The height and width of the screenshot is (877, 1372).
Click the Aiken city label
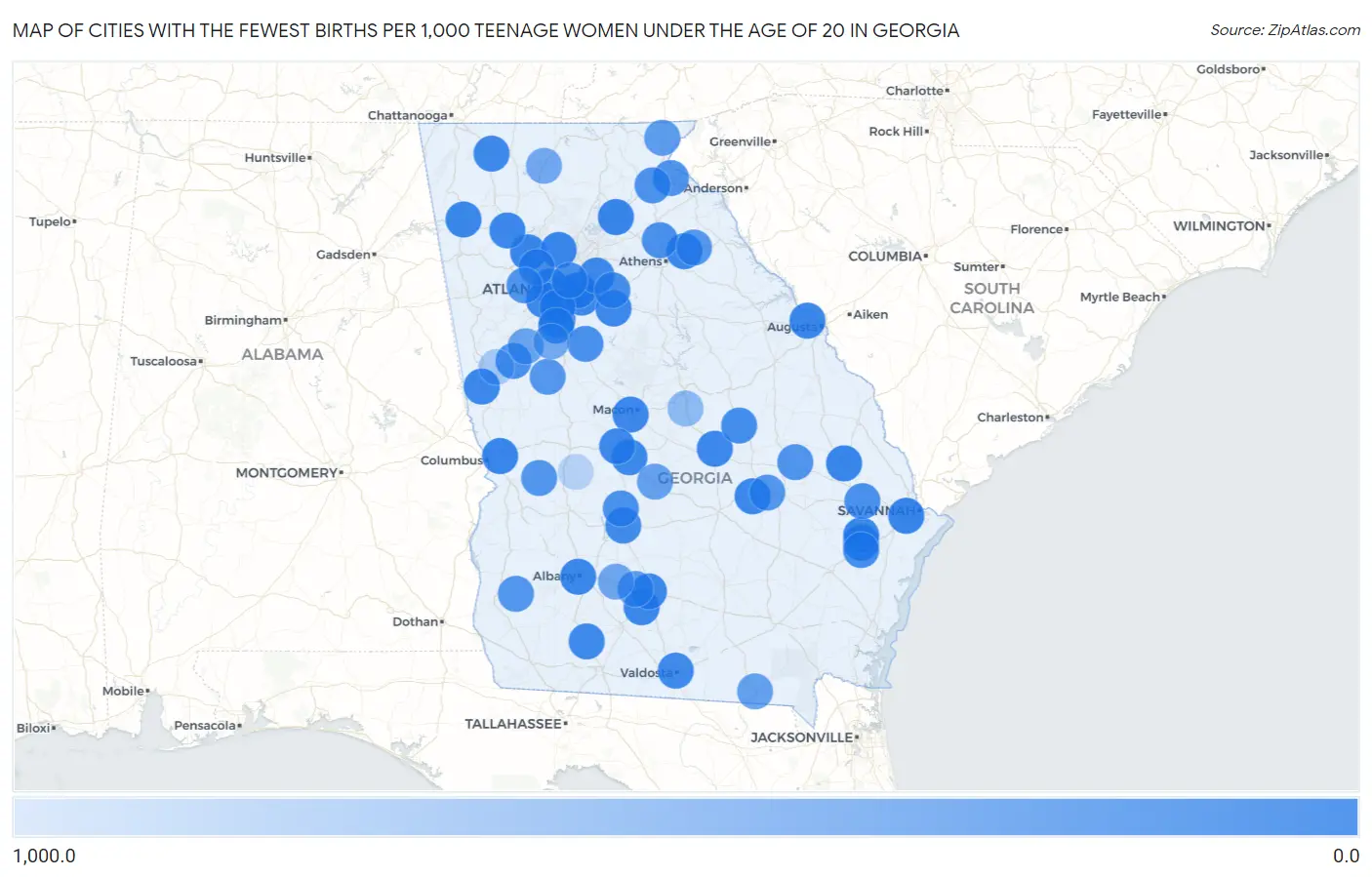click(x=870, y=314)
